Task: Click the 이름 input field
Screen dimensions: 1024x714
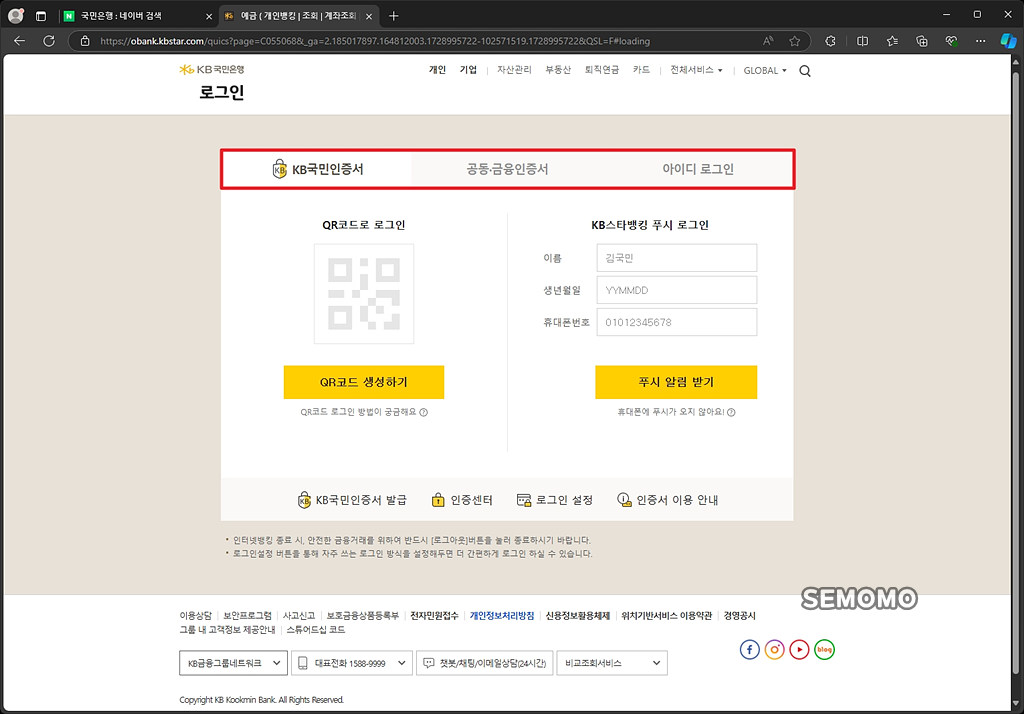Action: (677, 258)
